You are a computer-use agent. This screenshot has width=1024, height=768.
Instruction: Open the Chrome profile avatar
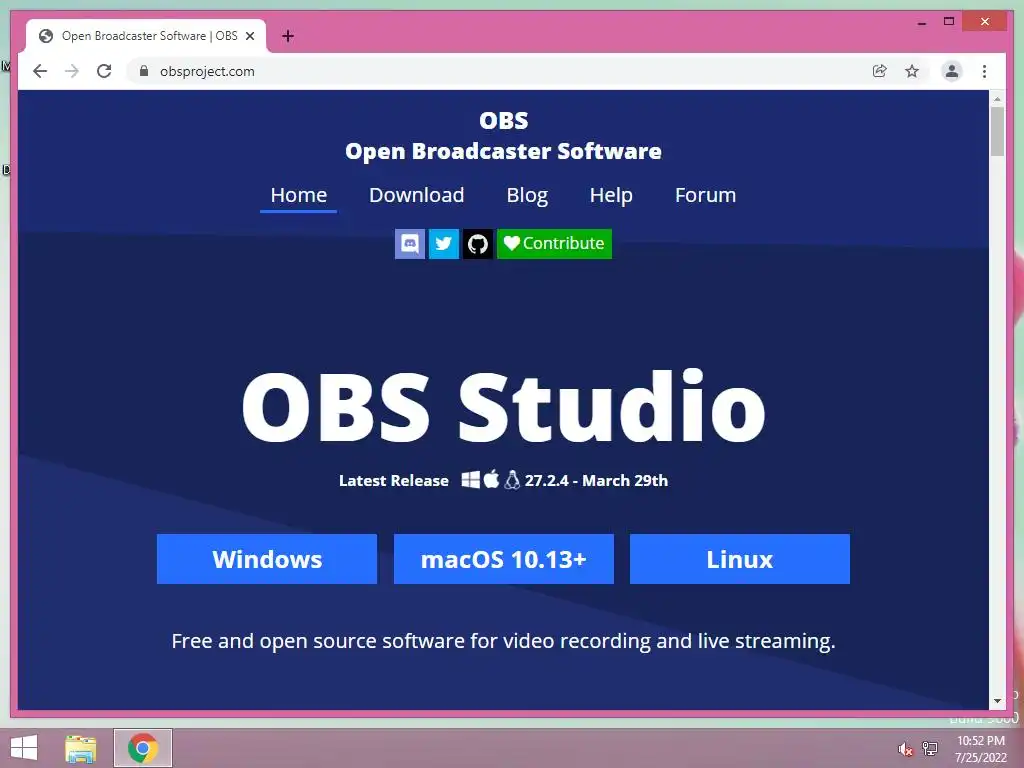[x=952, y=71]
